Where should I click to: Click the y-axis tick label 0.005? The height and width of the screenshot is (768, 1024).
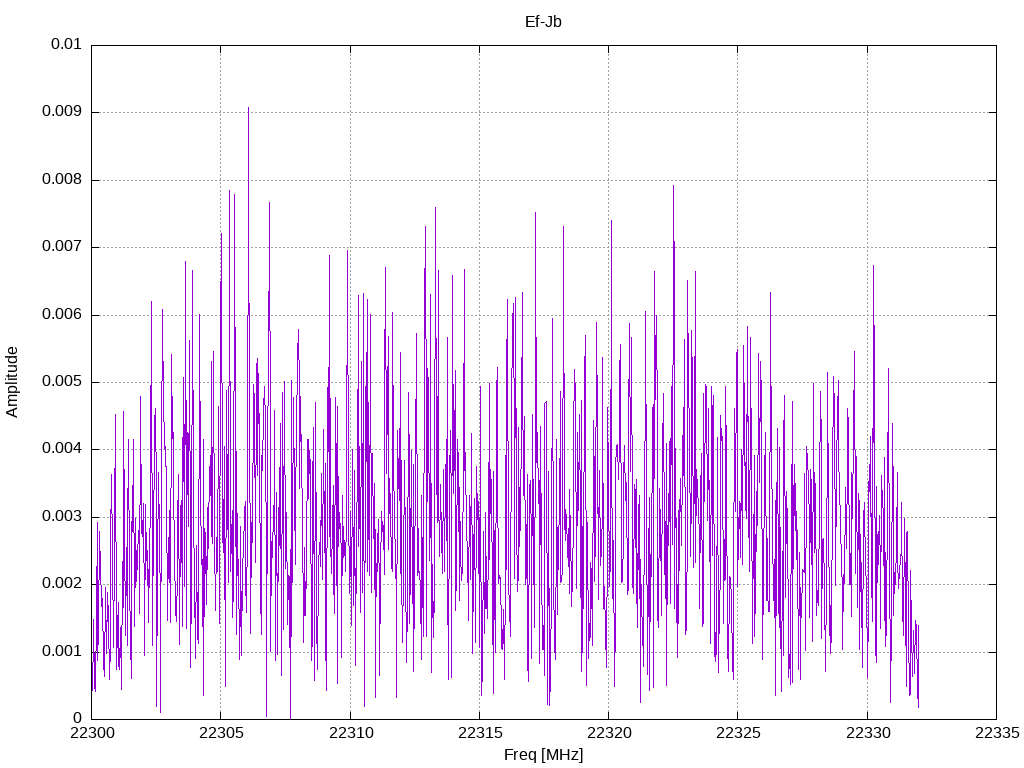(x=62, y=382)
